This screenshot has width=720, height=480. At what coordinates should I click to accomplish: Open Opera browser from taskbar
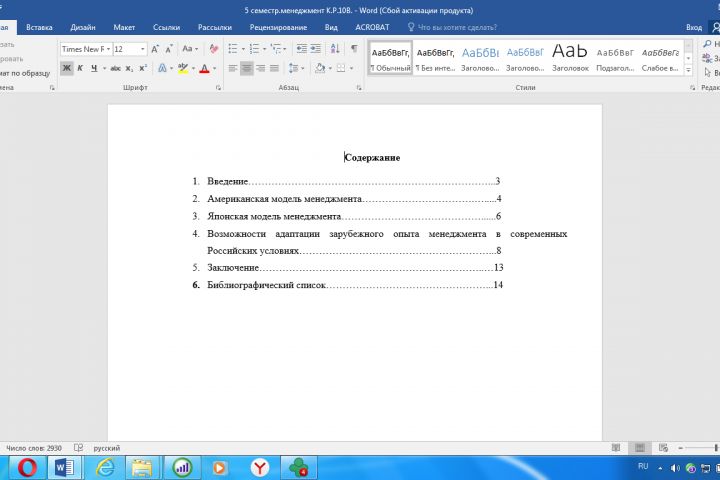28,468
